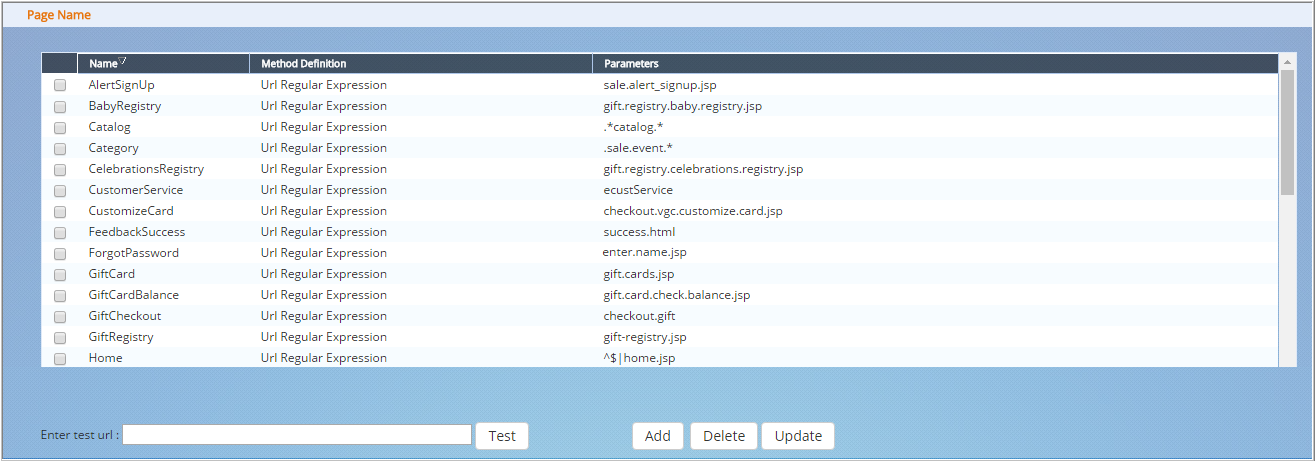Click Url Regular Expression in GiftCard row

[323, 274]
